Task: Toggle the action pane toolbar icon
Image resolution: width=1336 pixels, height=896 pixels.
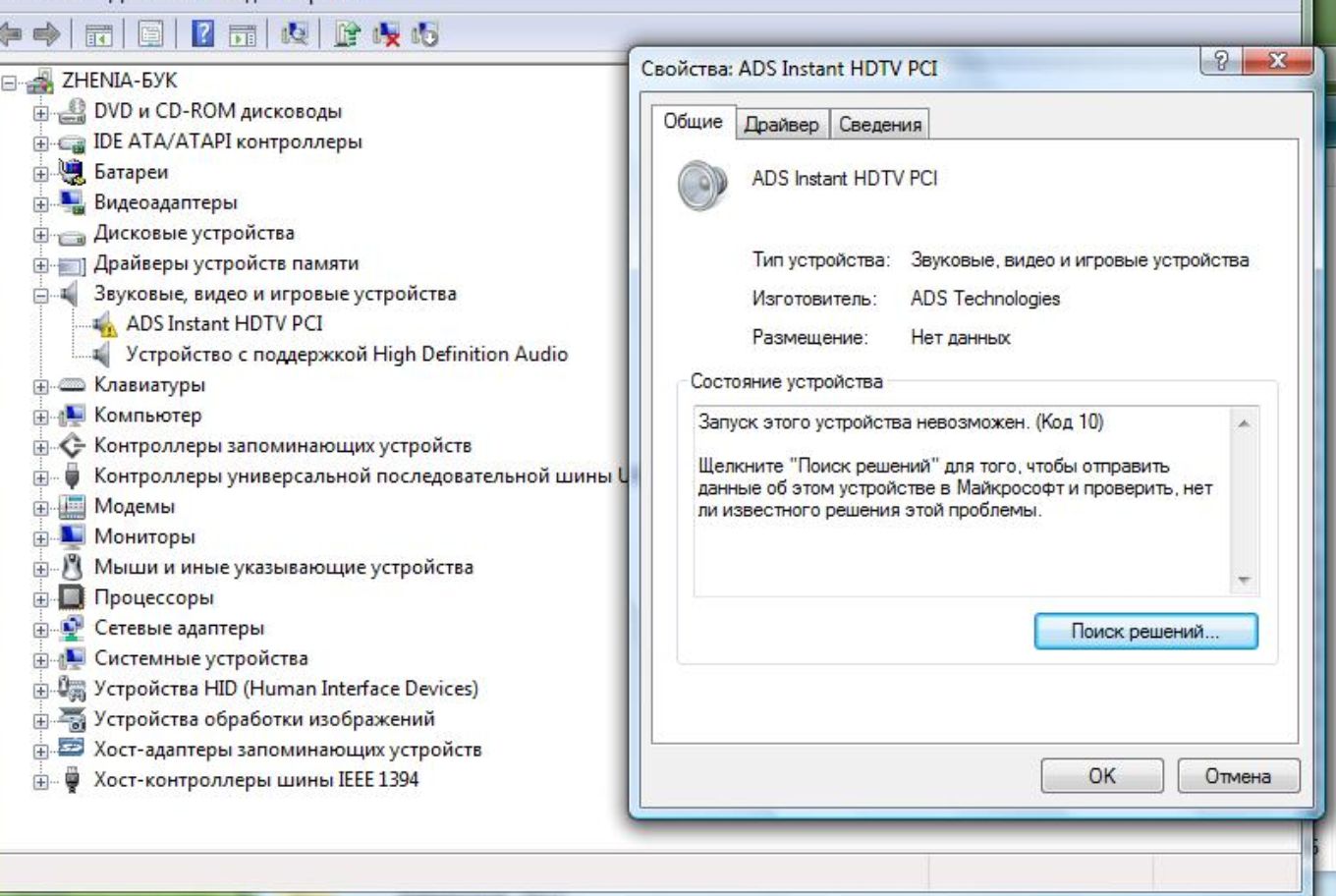Action: coord(242,35)
